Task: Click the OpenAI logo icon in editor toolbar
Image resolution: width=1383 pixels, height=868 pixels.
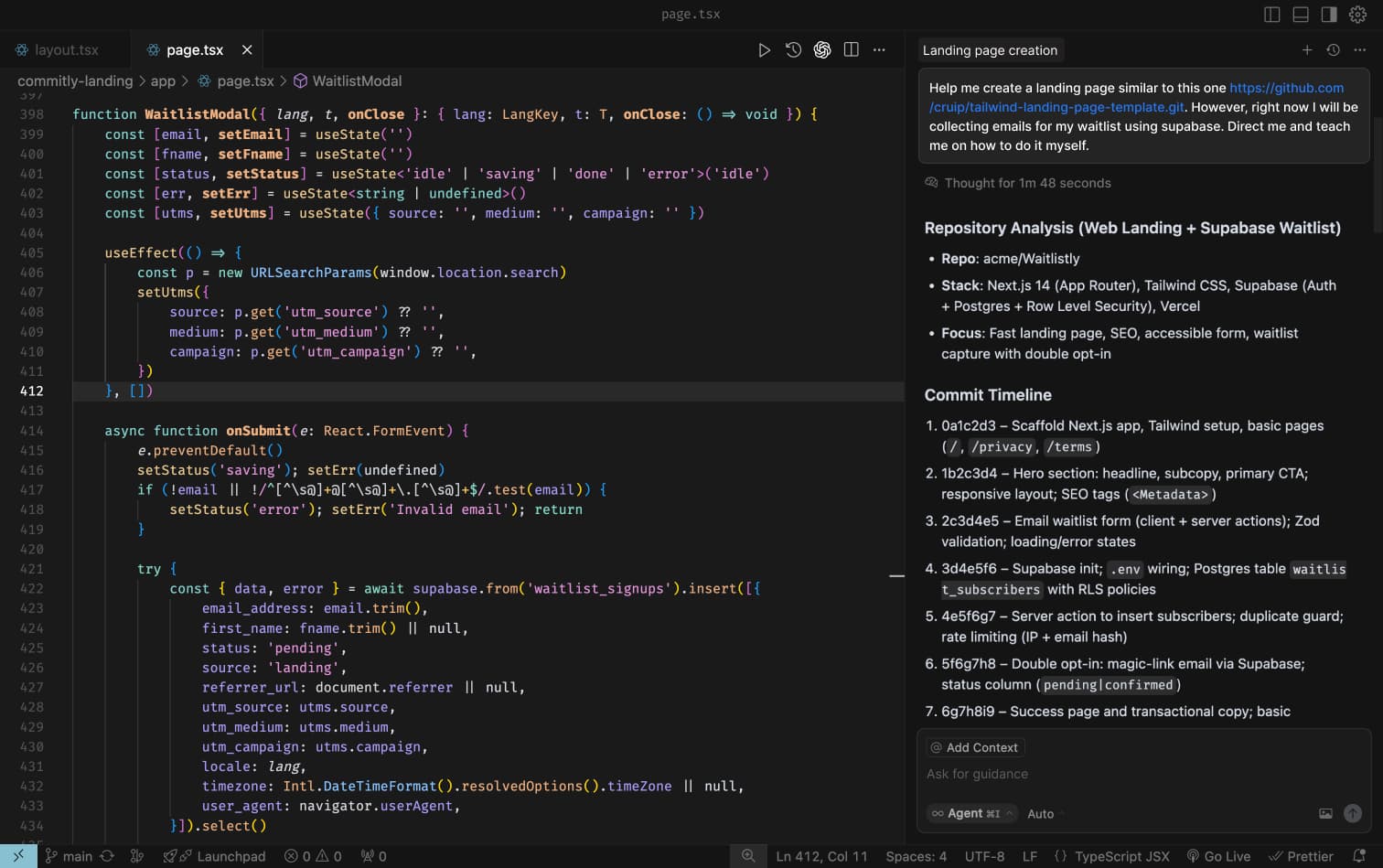Action: (822, 50)
